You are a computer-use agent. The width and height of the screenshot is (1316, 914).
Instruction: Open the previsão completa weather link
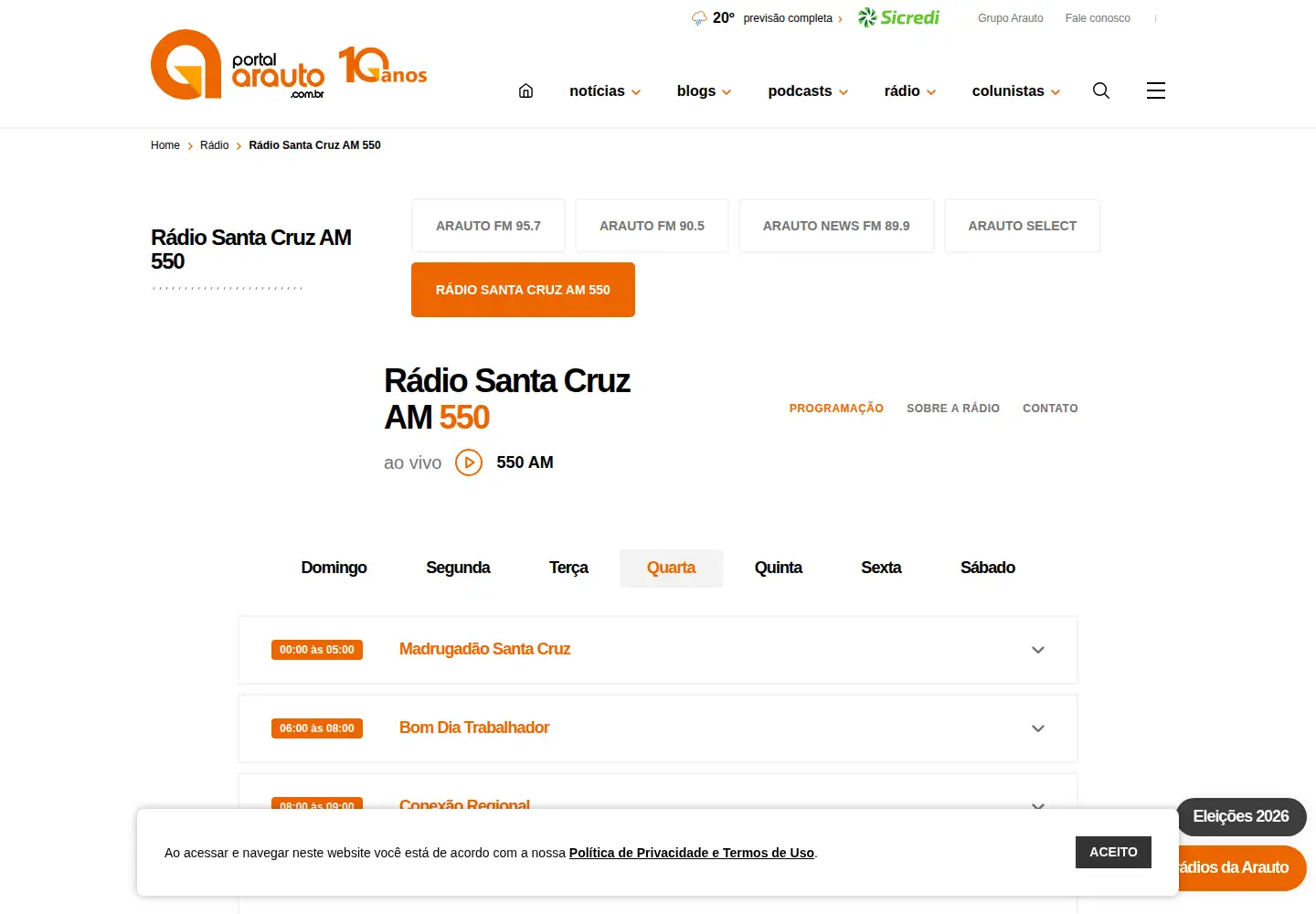(x=791, y=18)
